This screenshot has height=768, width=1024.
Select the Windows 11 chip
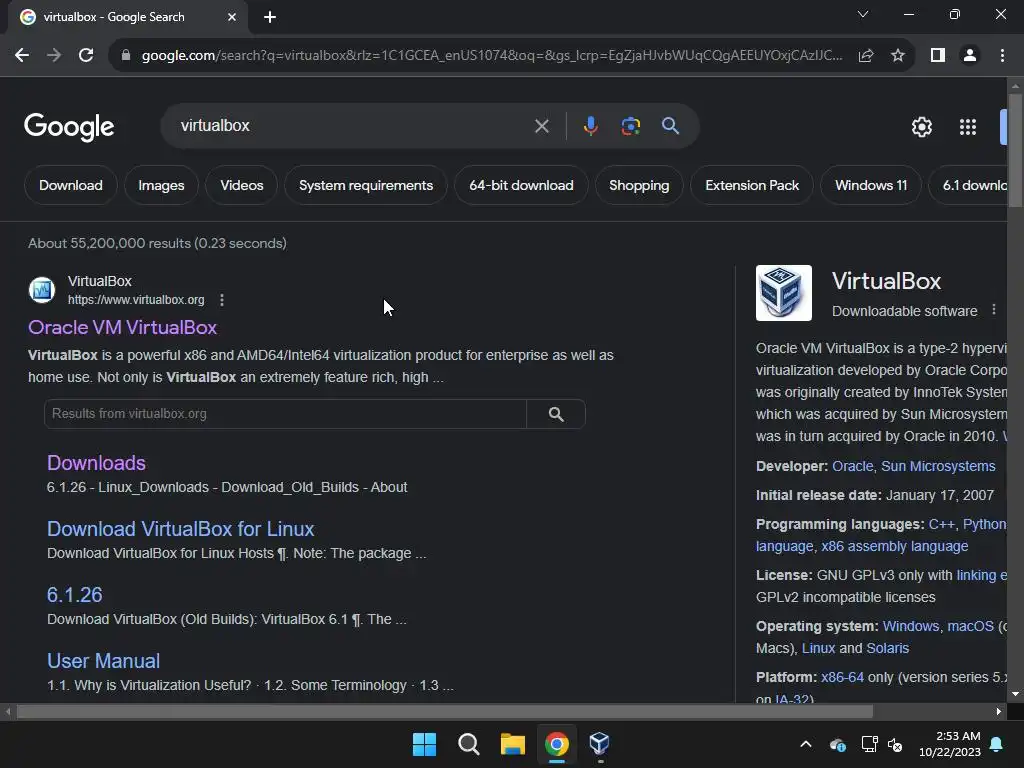[x=871, y=185]
